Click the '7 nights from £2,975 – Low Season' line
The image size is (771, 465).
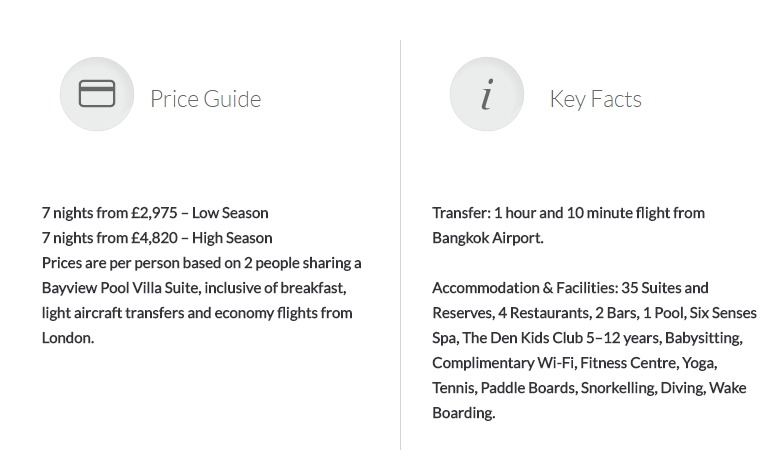point(155,213)
